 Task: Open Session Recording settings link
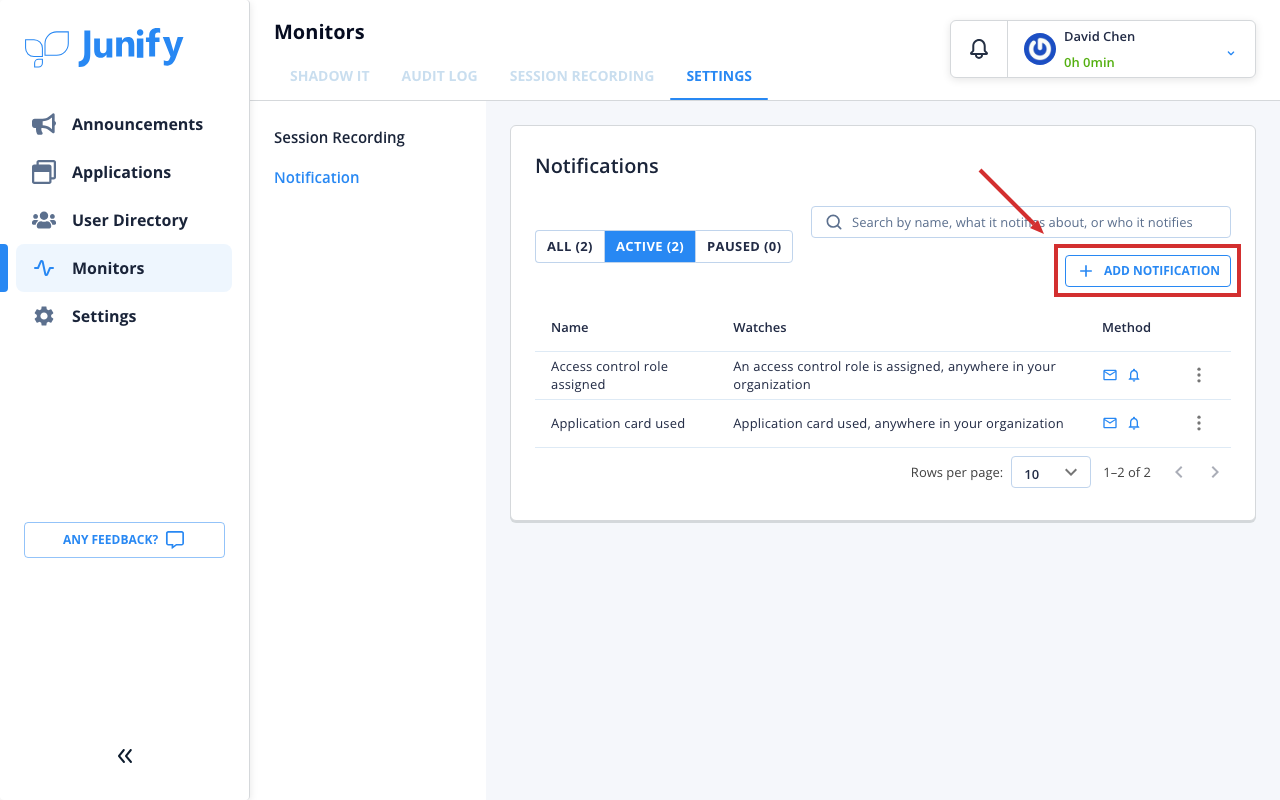click(340, 137)
